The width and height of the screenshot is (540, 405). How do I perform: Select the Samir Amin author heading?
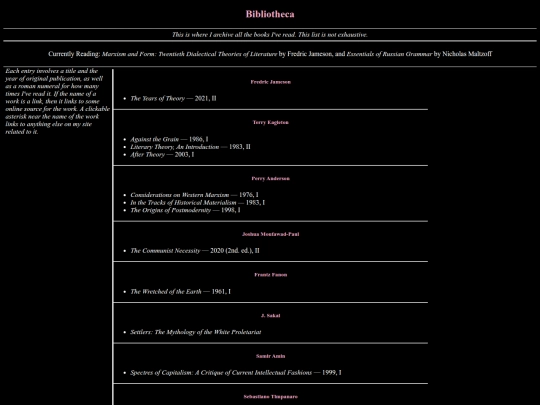[271, 356]
